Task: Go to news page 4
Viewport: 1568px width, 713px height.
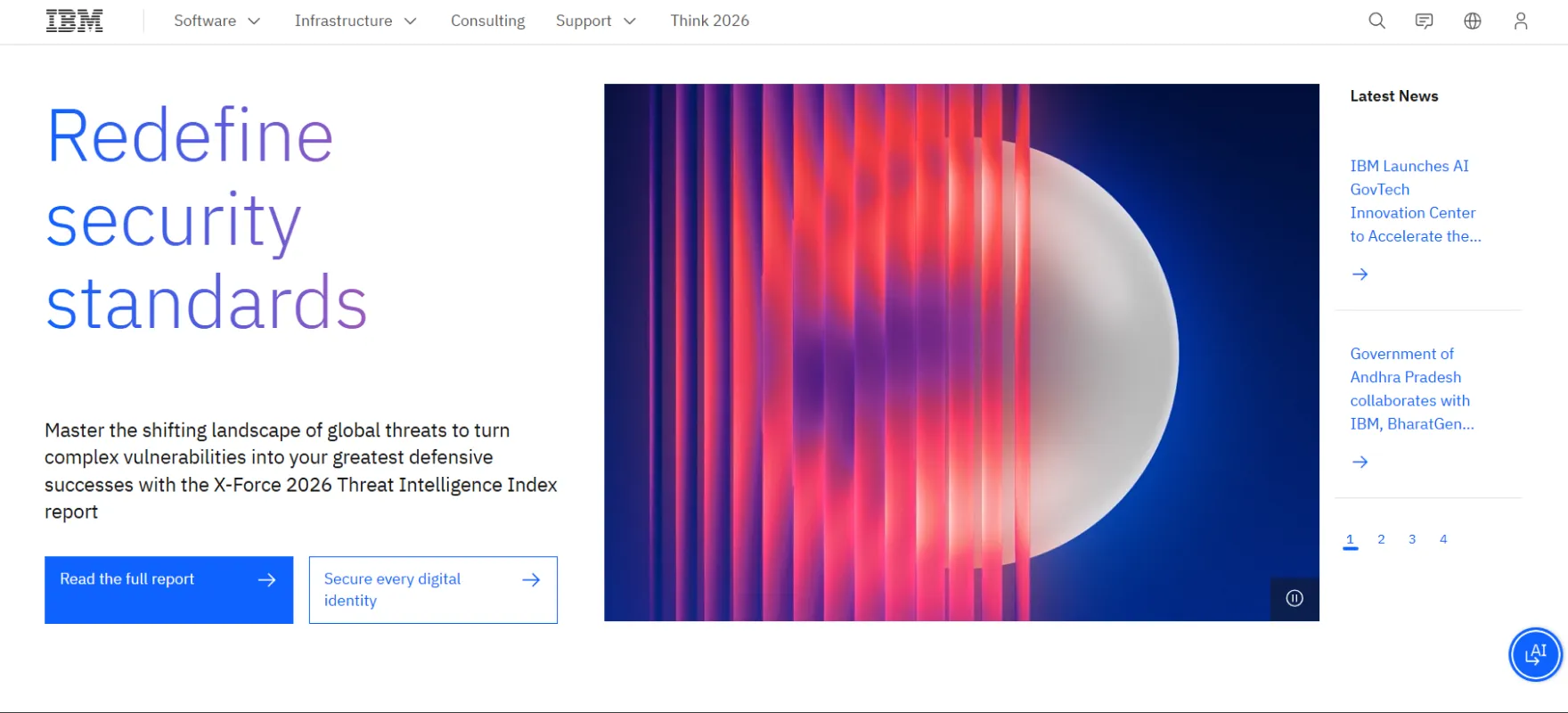Action: (x=1443, y=540)
